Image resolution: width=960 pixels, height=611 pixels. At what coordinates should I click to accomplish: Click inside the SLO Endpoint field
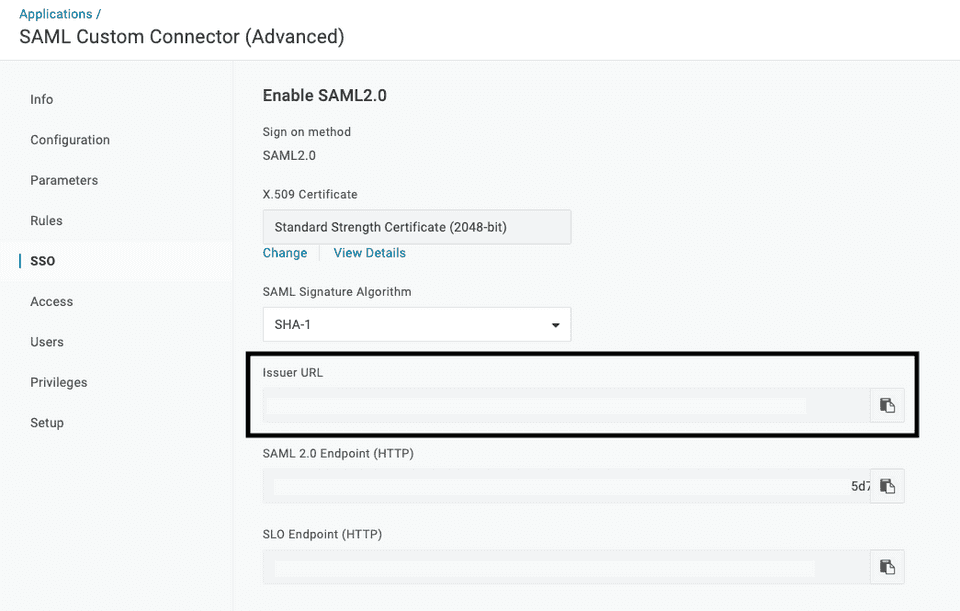560,567
